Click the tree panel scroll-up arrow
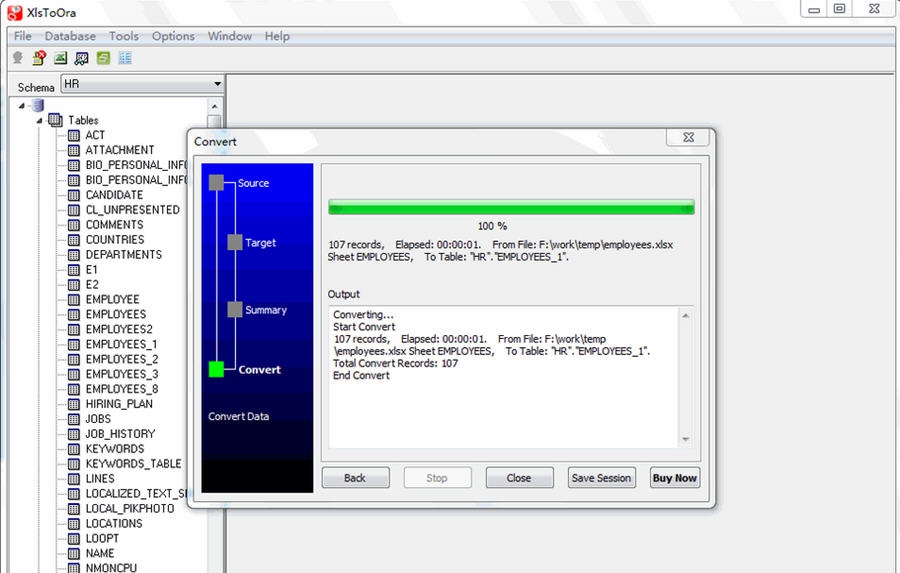 [214, 107]
